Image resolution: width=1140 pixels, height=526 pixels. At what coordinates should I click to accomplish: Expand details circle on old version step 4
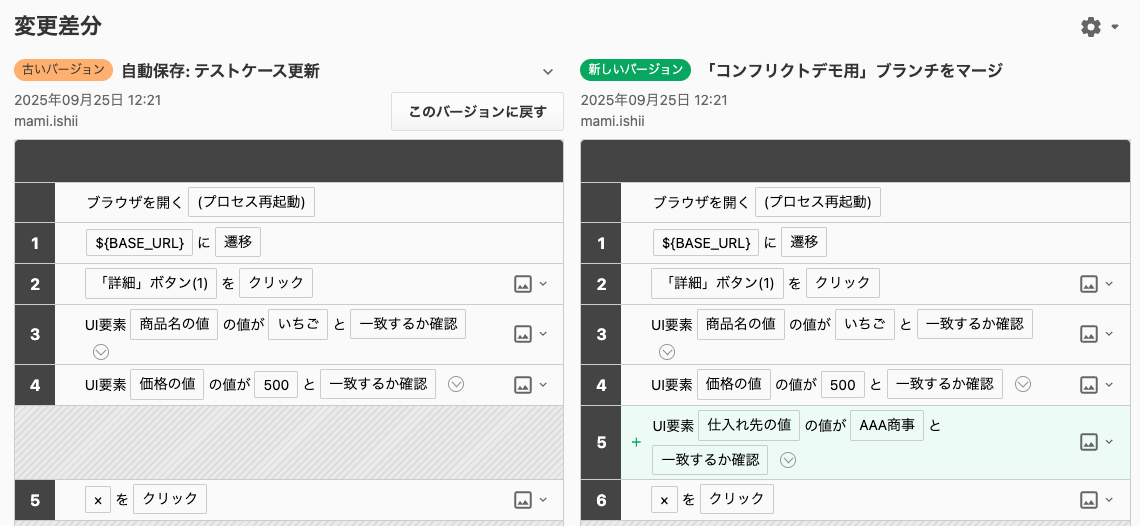pyautogui.click(x=456, y=384)
